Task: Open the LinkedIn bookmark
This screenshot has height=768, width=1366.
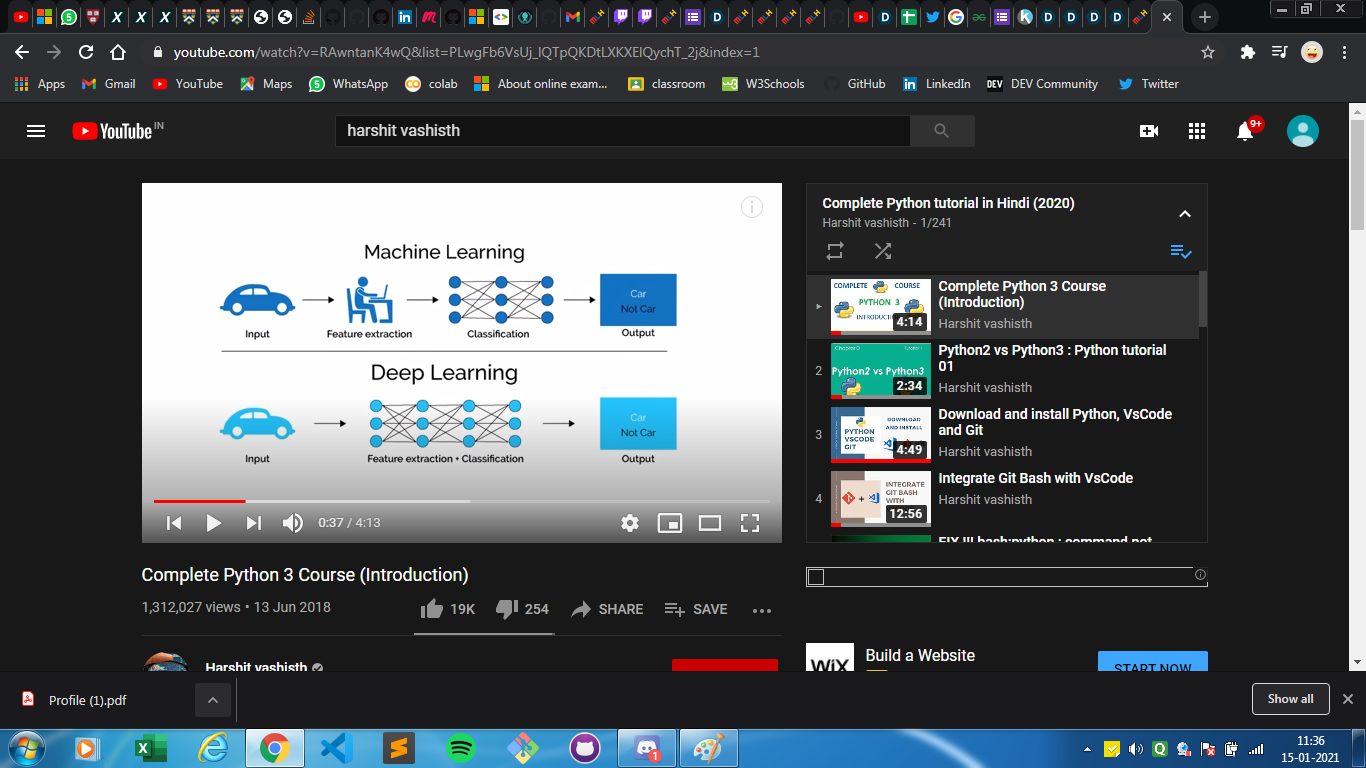Action: (937, 84)
